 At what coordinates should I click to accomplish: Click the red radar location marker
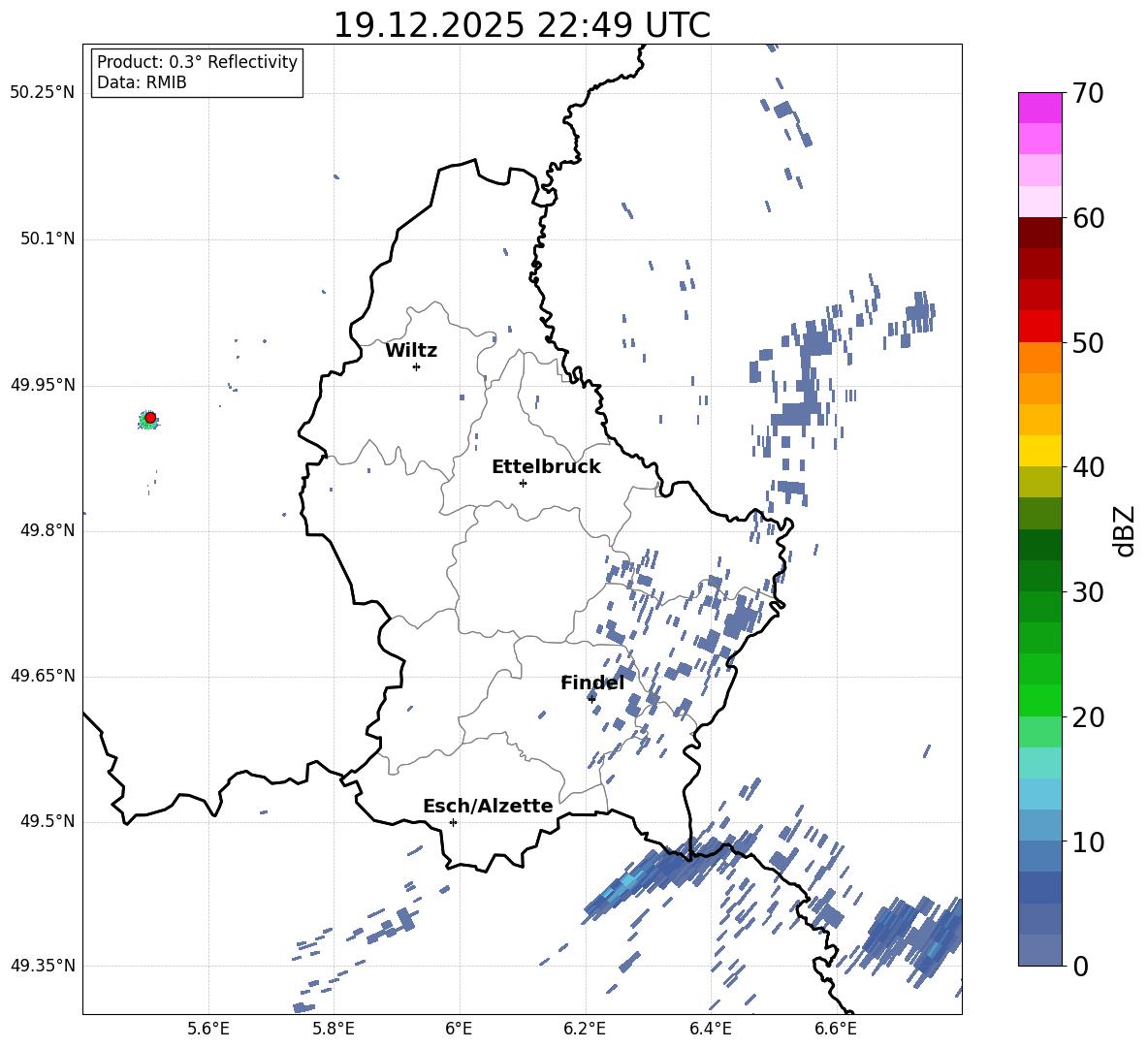click(x=150, y=418)
